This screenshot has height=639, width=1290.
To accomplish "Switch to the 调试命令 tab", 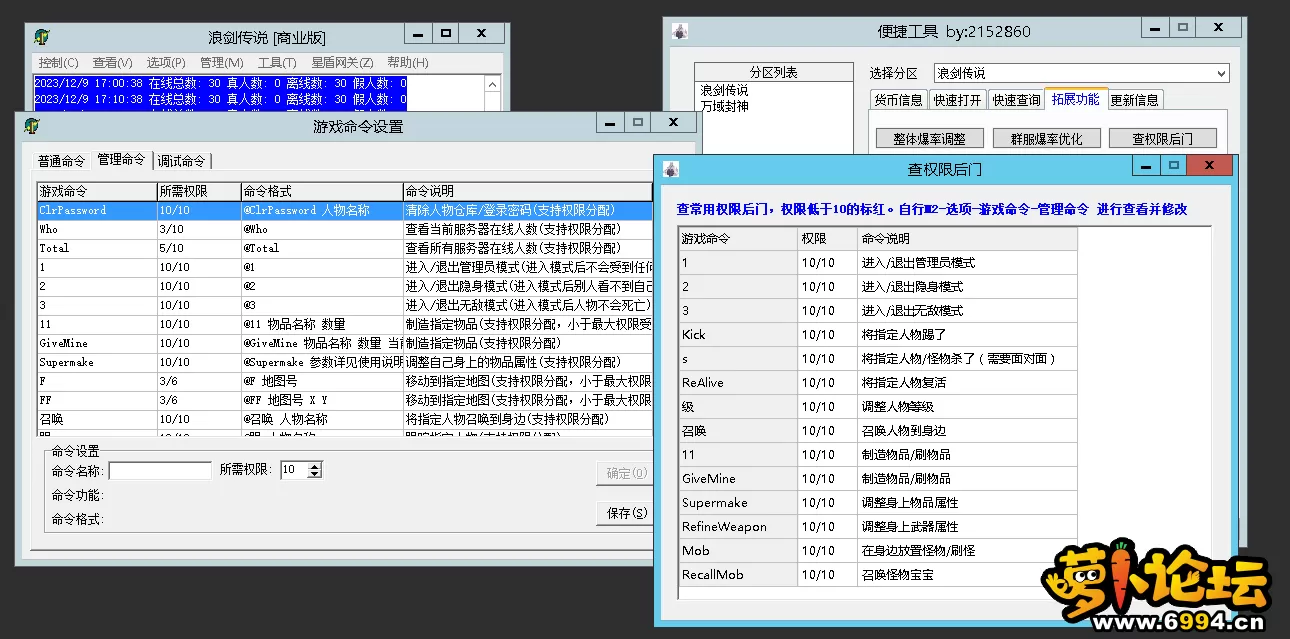I will 181,161.
